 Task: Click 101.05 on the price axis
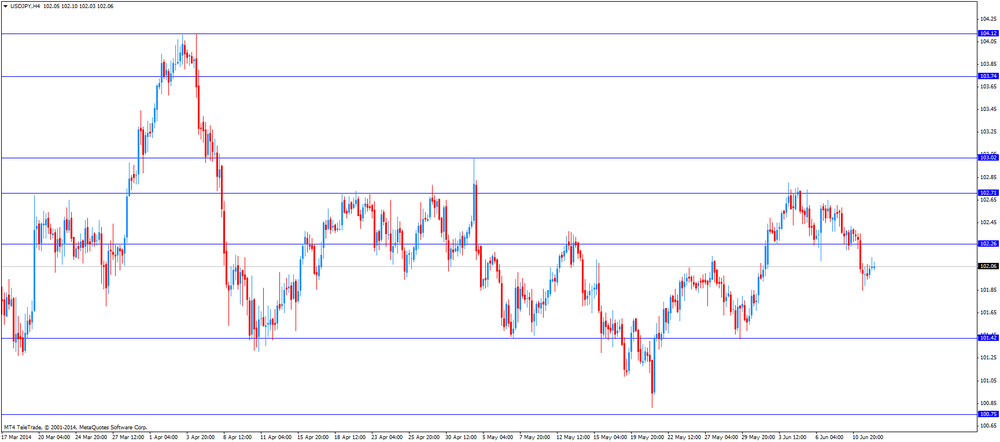click(x=989, y=380)
